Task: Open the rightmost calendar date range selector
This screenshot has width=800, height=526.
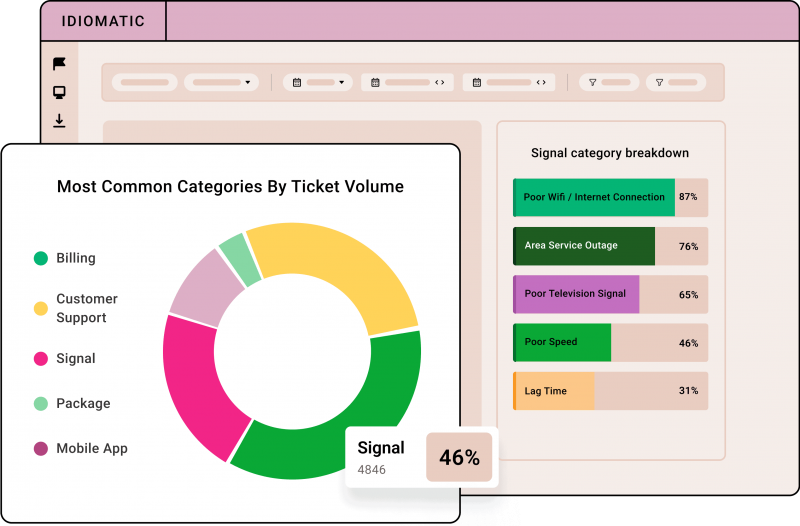Action: point(509,82)
